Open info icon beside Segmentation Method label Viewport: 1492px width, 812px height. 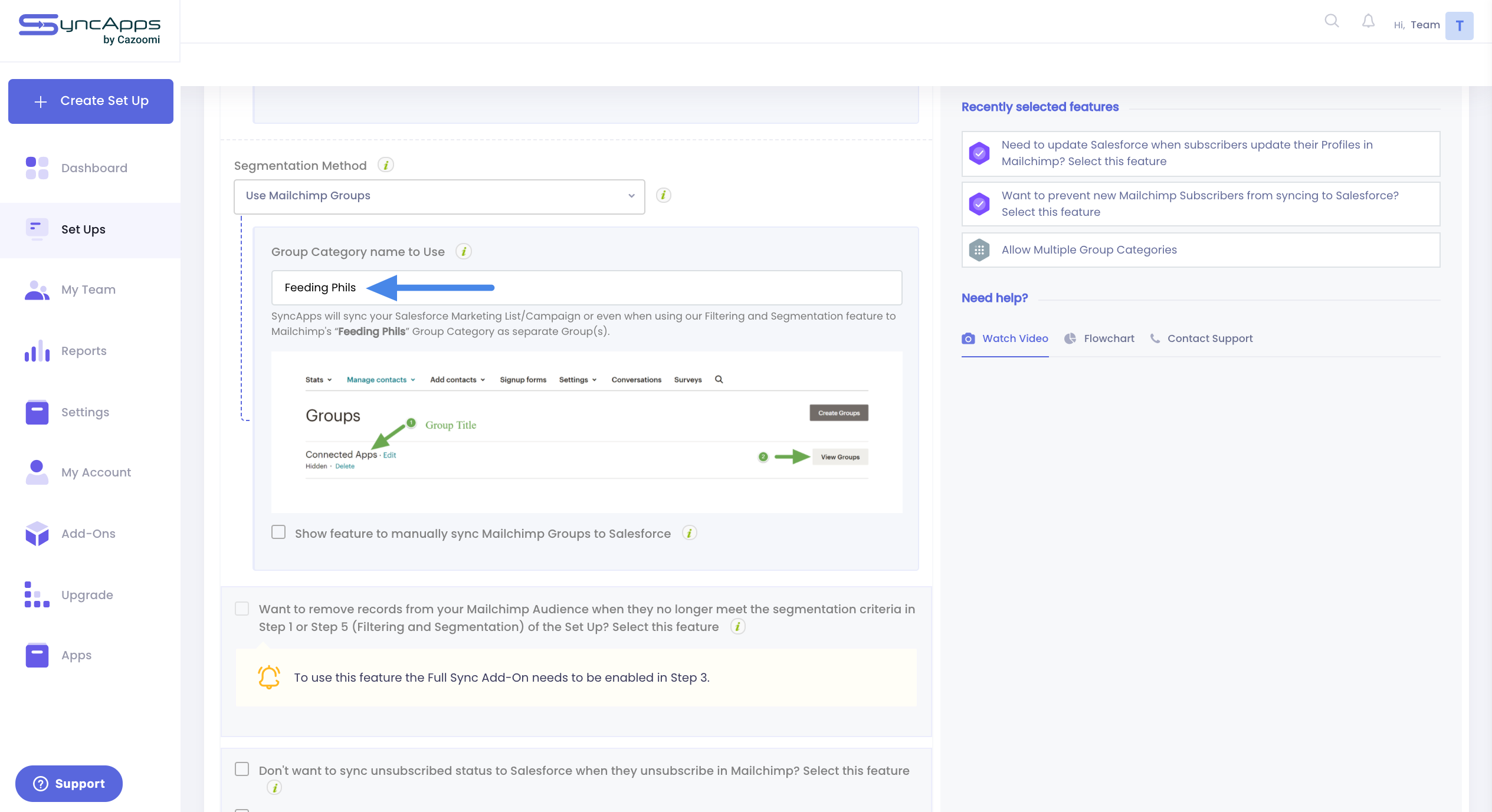(386, 165)
